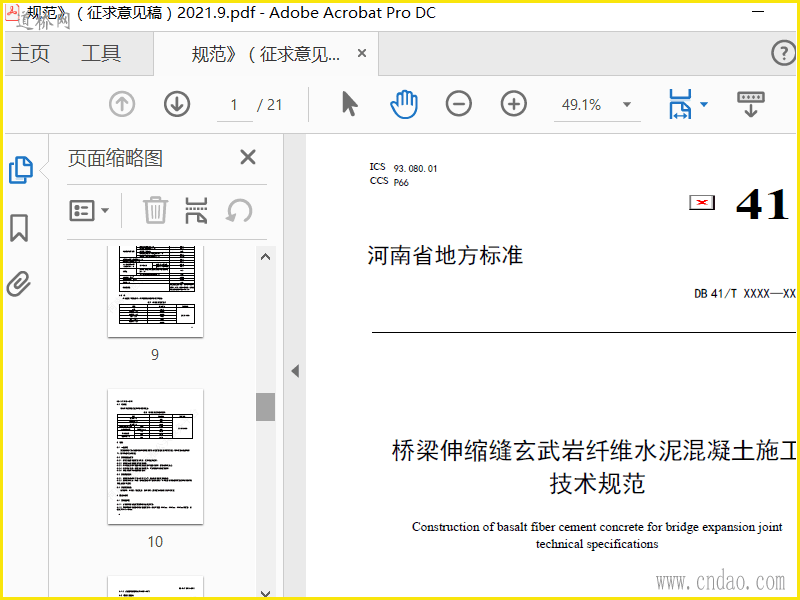Open thumbnail options menu
The height and width of the screenshot is (600, 800).
pos(89,210)
